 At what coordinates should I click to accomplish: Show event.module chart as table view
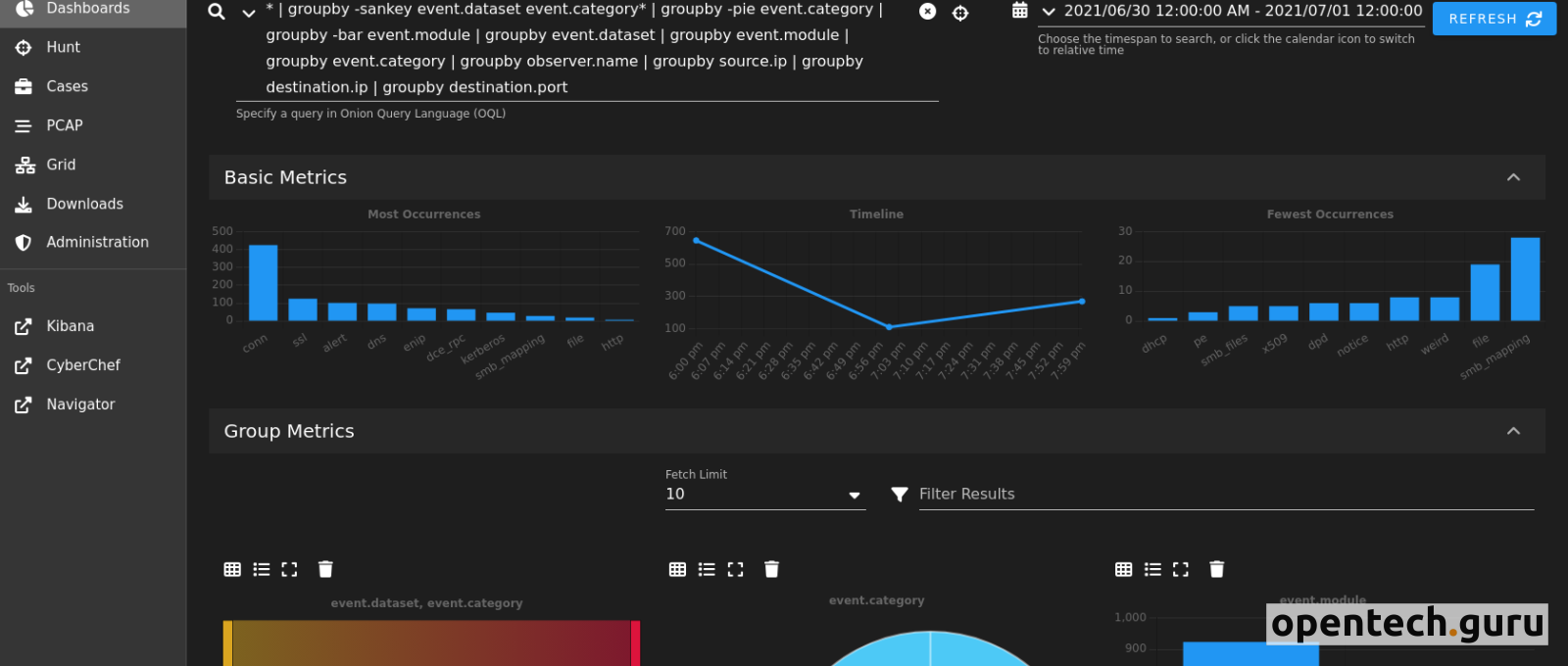pos(1124,569)
